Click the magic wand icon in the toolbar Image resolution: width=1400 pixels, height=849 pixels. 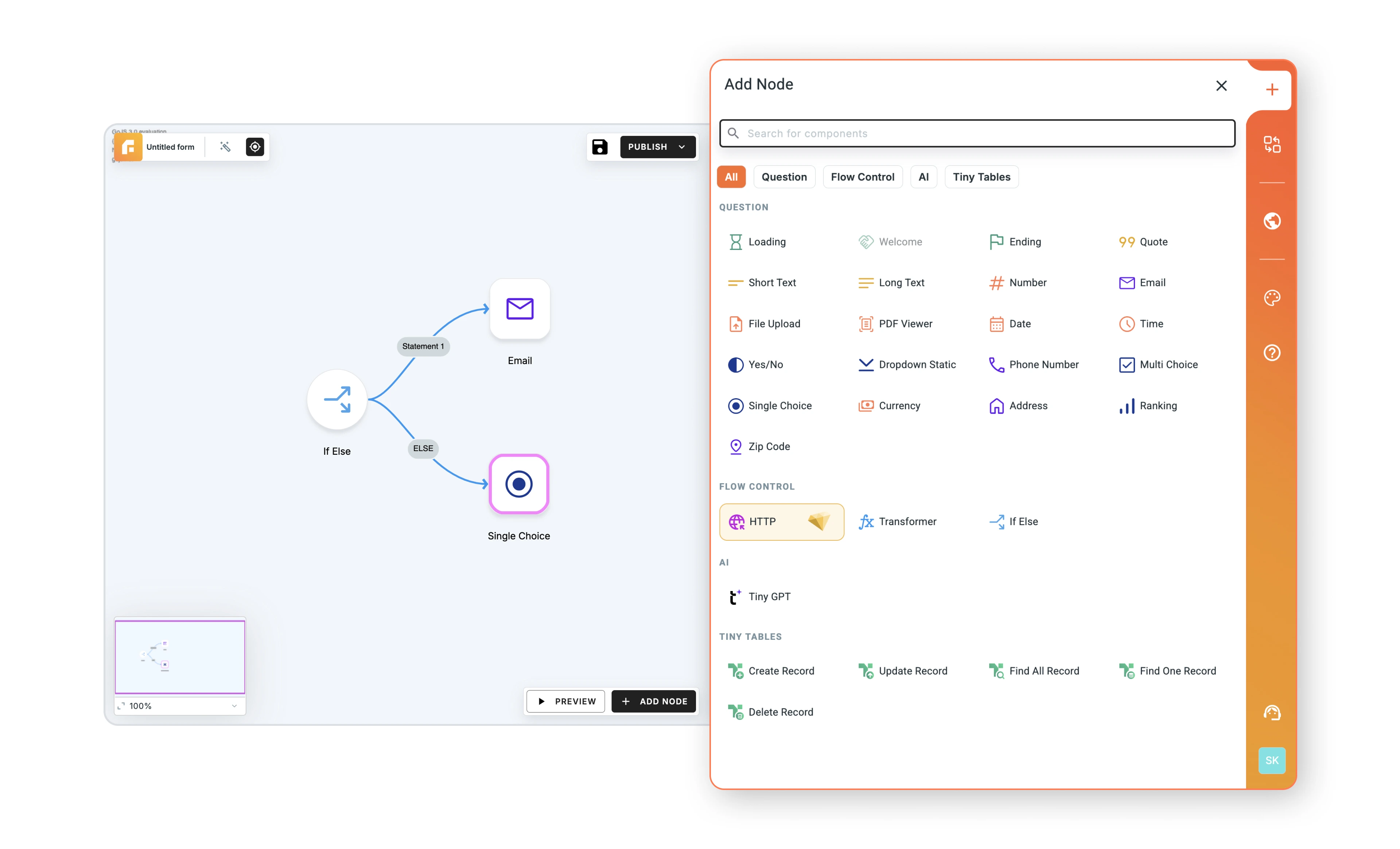[225, 146]
